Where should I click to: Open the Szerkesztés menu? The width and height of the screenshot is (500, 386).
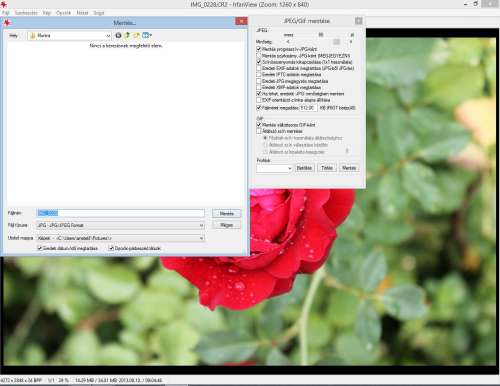pyautogui.click(x=26, y=13)
